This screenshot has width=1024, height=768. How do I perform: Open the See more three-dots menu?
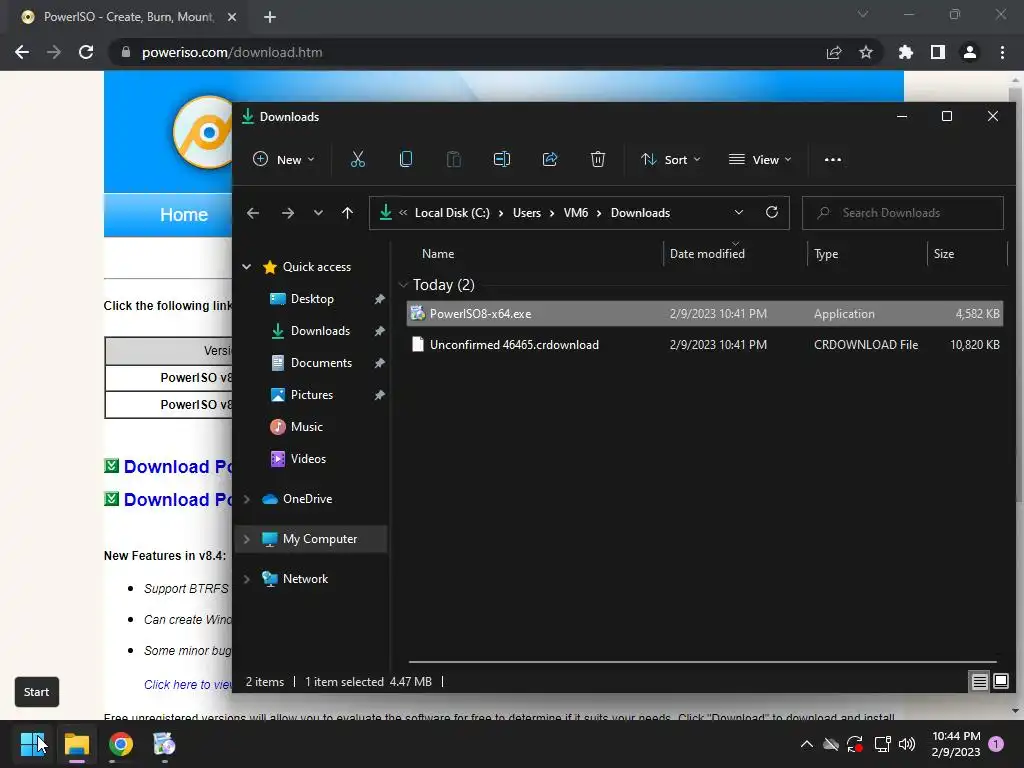[x=833, y=159]
